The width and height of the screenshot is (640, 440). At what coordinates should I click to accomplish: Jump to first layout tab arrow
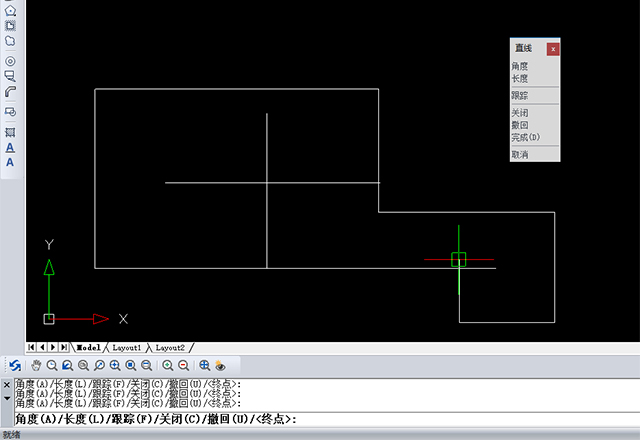click(31, 347)
